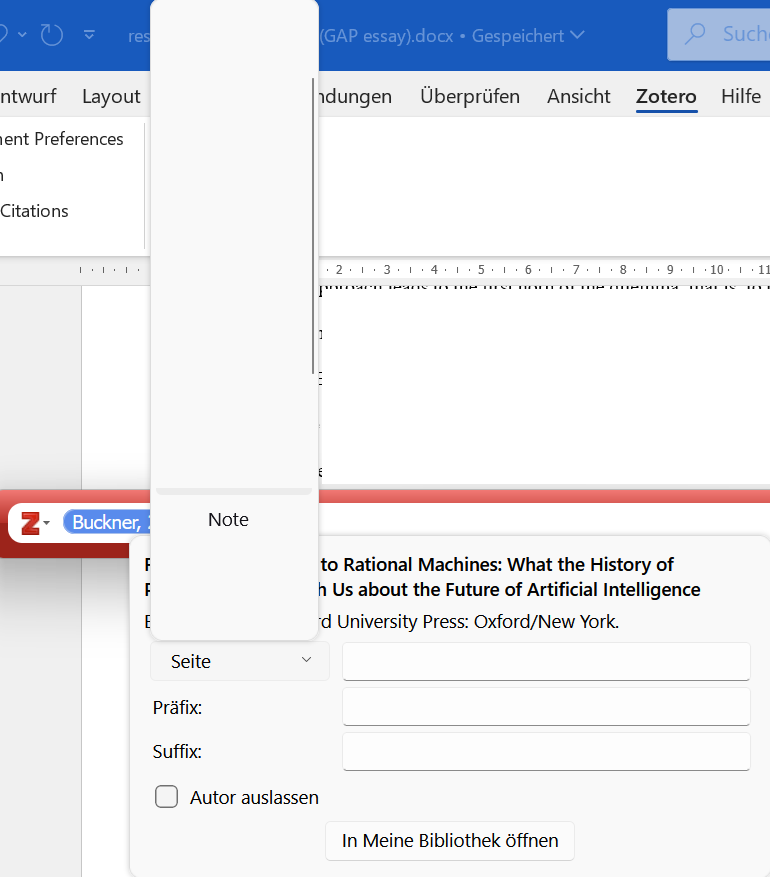Go to the Layout ribbon tab

tap(111, 96)
